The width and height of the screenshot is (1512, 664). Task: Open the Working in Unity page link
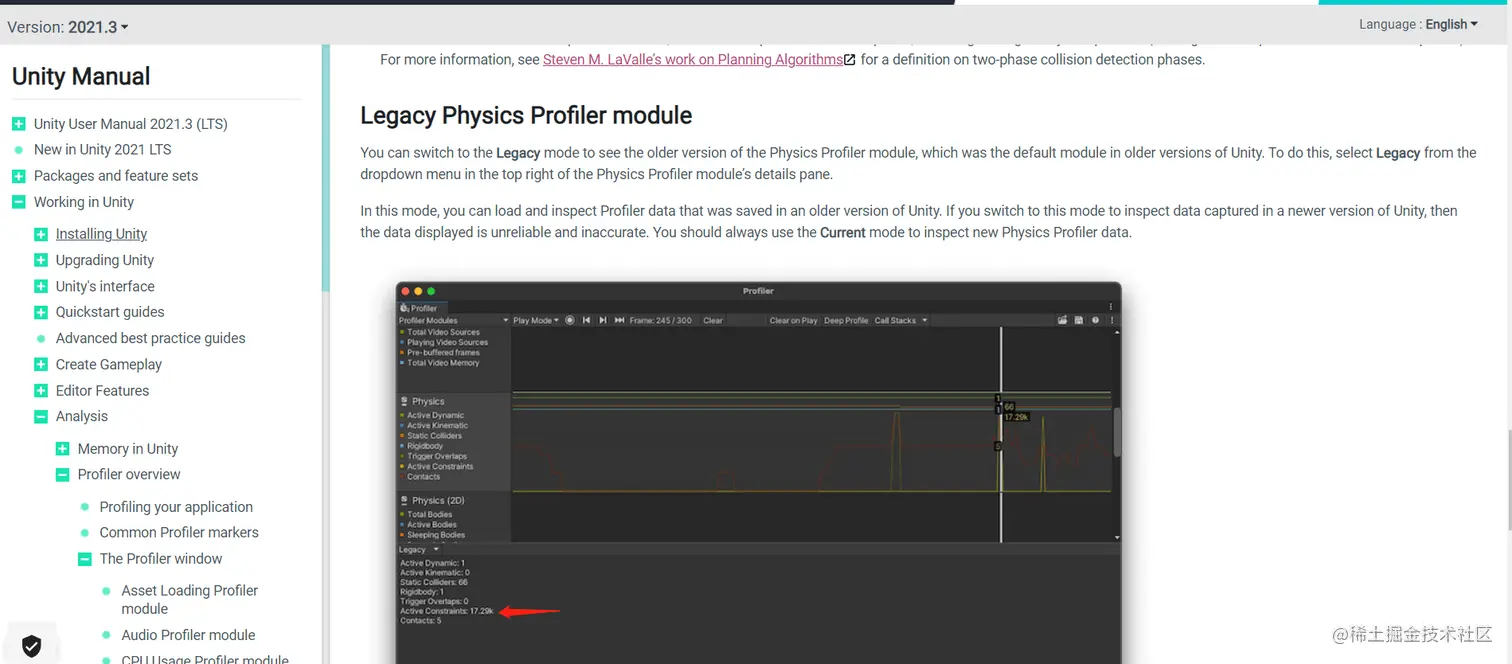pyautogui.click(x=84, y=202)
